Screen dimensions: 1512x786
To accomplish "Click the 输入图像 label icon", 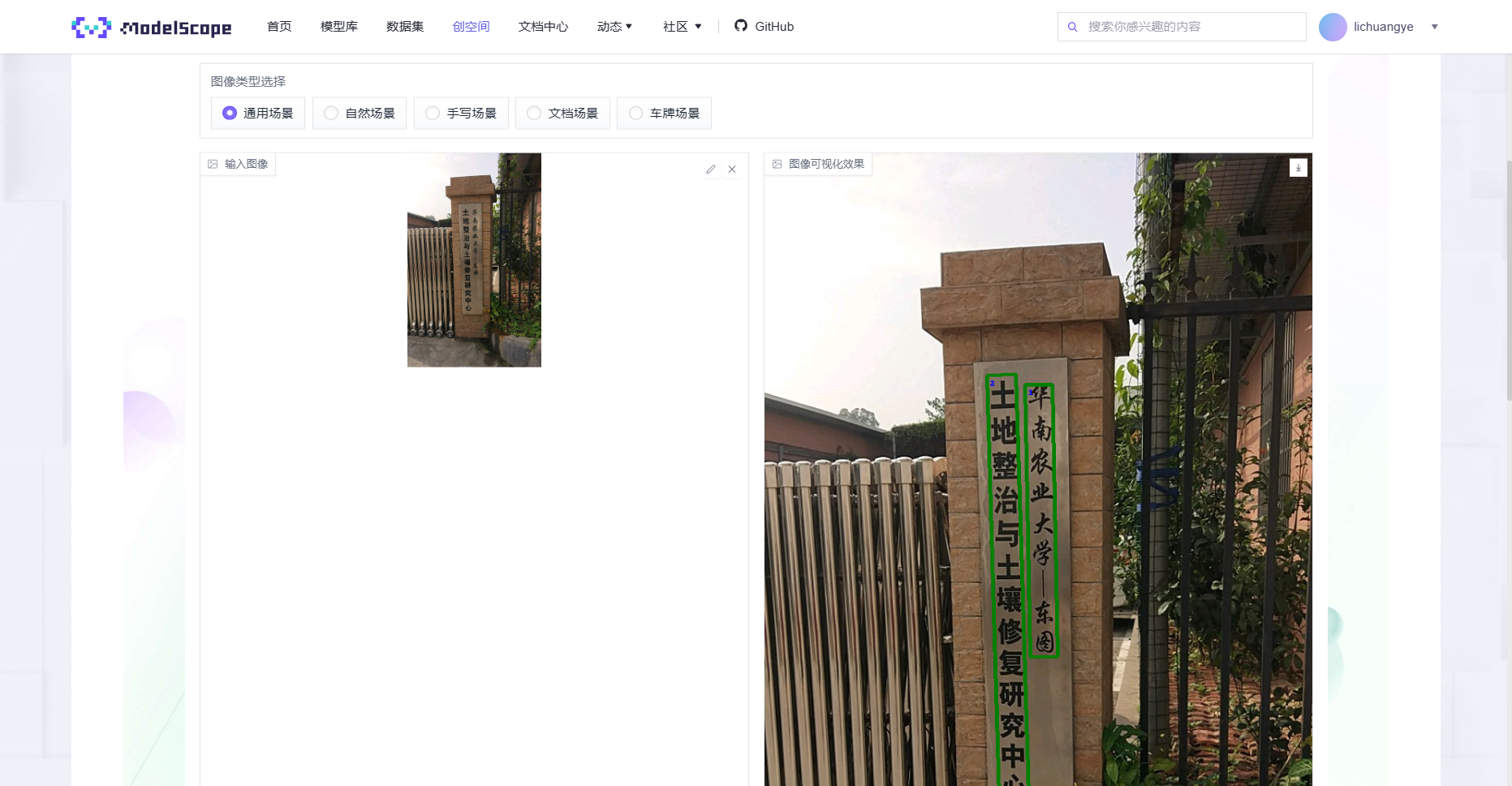I will pos(213,164).
